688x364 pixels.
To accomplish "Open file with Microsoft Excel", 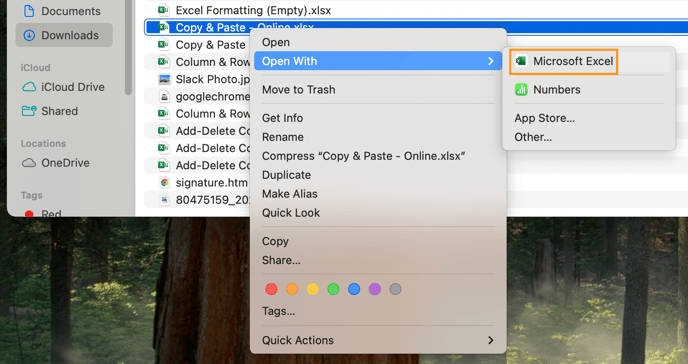I will click(x=564, y=61).
